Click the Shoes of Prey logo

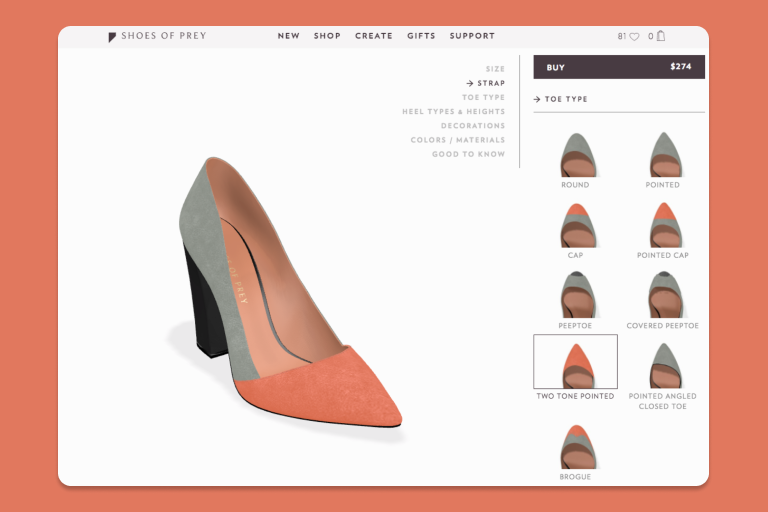pos(157,36)
